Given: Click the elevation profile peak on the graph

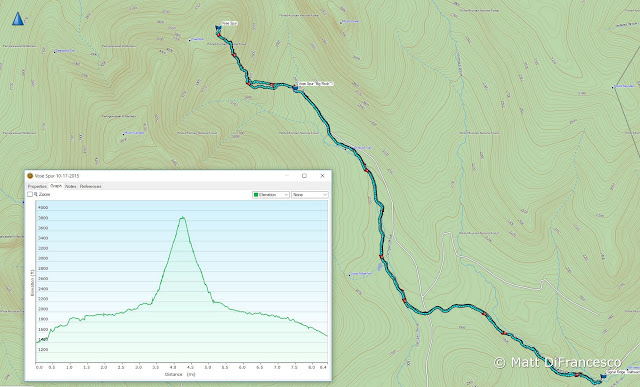Looking at the screenshot, I should tap(182, 218).
